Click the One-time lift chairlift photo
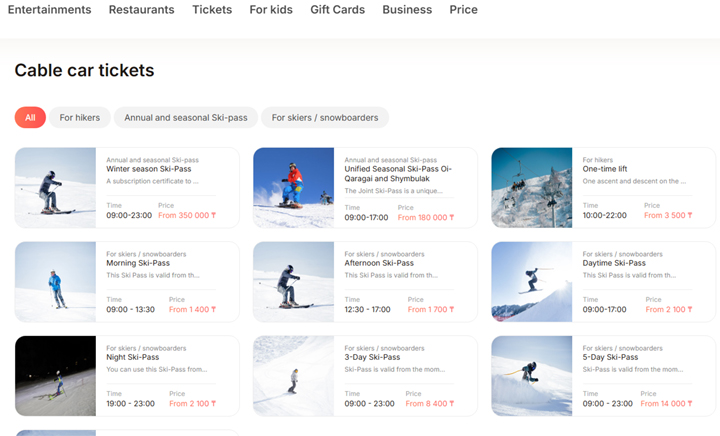This screenshot has height=436, width=720. [x=532, y=188]
